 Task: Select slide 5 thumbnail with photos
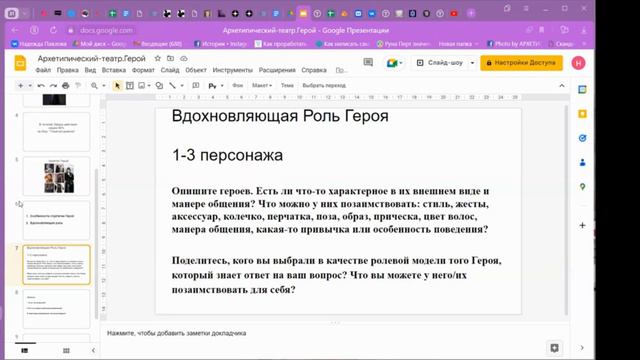pyautogui.click(x=56, y=176)
